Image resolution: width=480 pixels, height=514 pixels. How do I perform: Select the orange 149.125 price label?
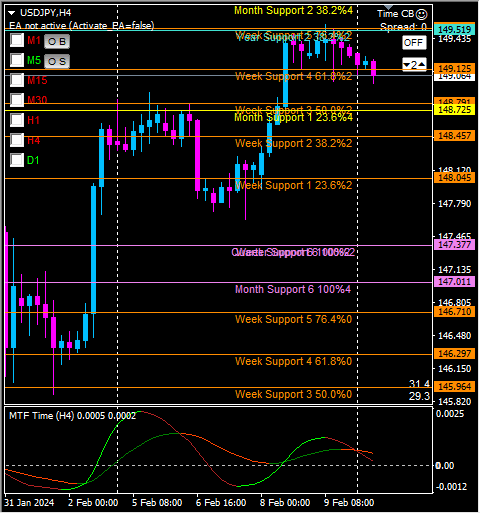coord(454,69)
